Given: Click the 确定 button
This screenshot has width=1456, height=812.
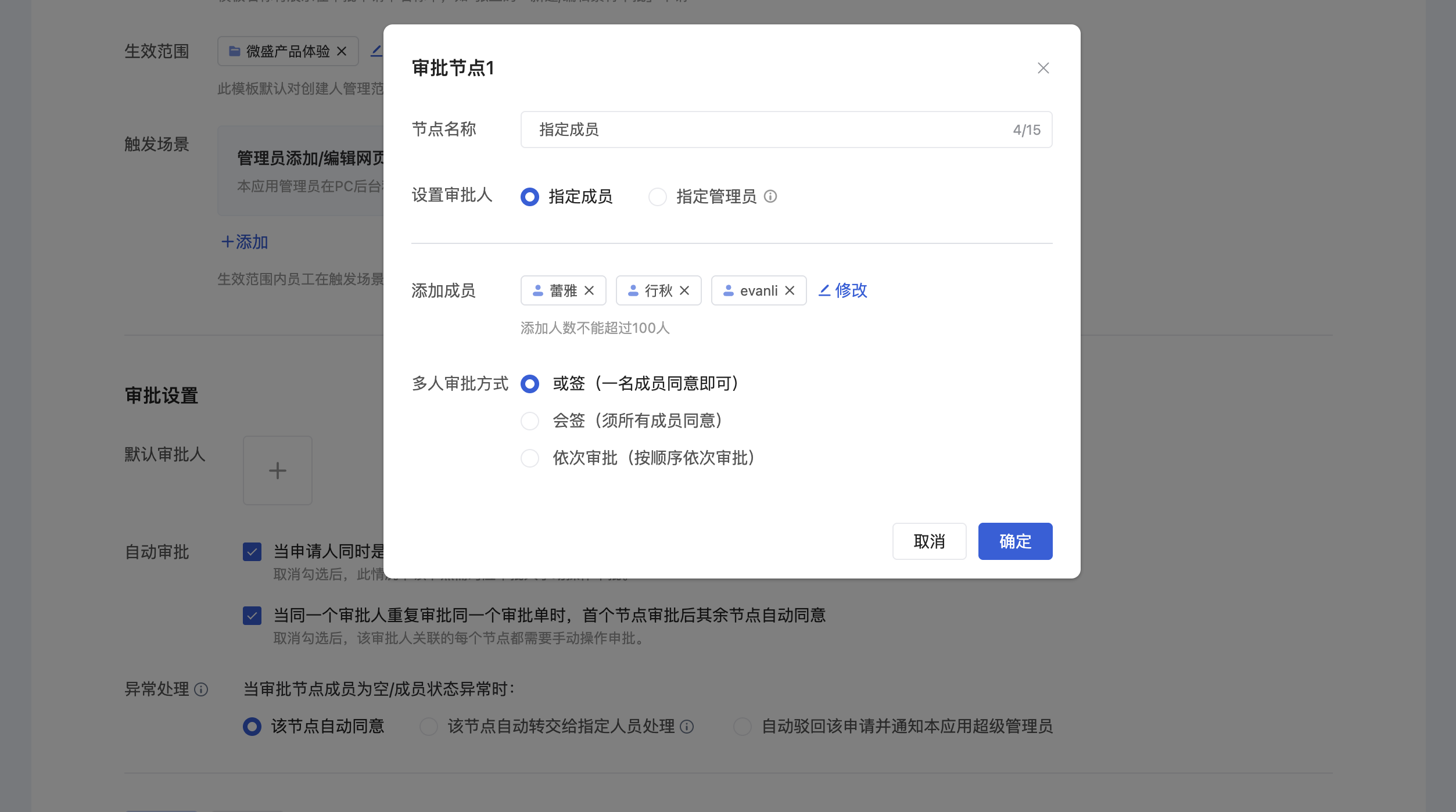Looking at the screenshot, I should (1015, 541).
